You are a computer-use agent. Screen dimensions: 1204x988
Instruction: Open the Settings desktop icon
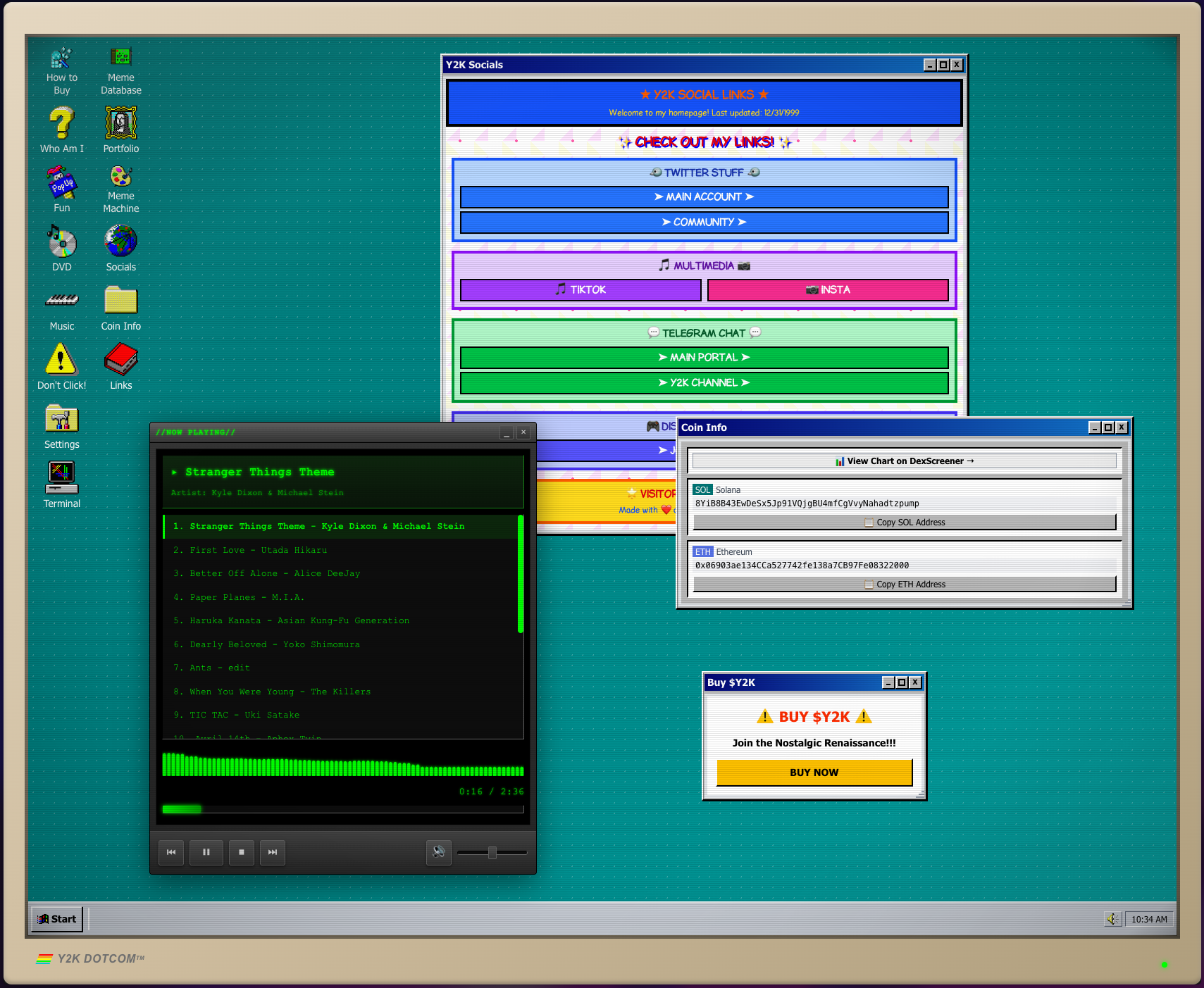click(61, 419)
